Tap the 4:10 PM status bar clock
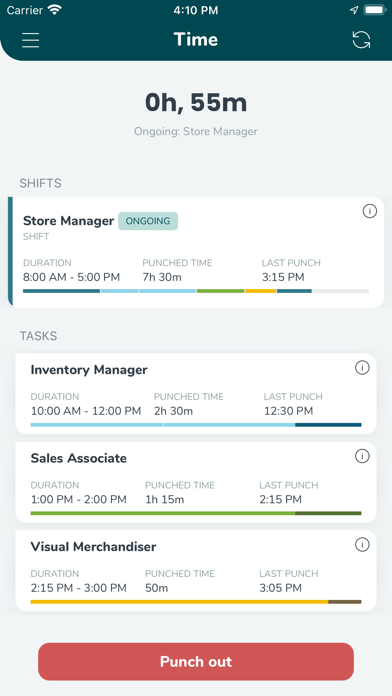Screen dimensions: 392x696 (x=196, y=10)
